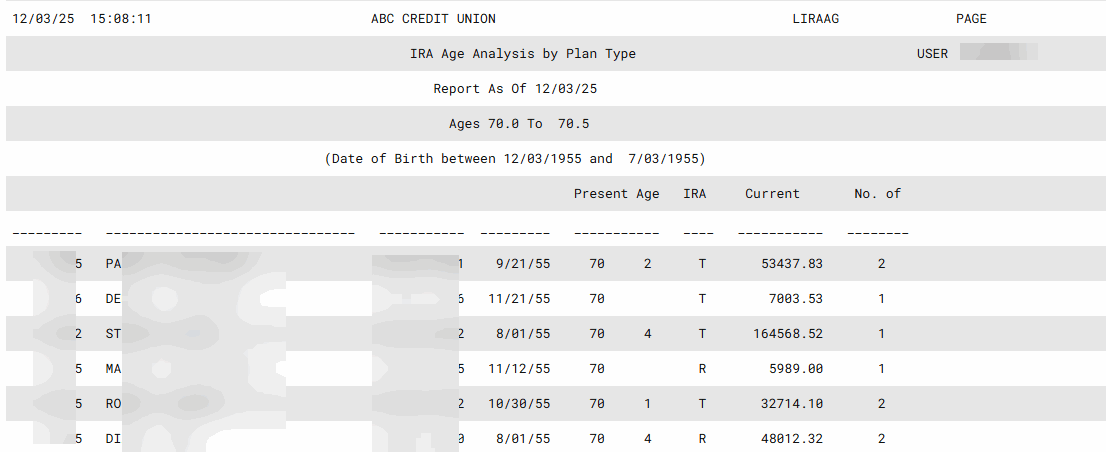
Task: Click the PAGE label
Action: coord(971,19)
